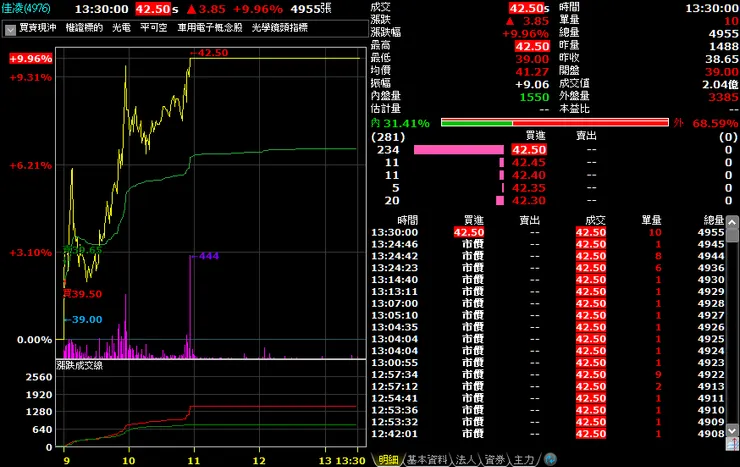Click the 時間 column header
This screenshot has width=740, height=467.
(407, 220)
